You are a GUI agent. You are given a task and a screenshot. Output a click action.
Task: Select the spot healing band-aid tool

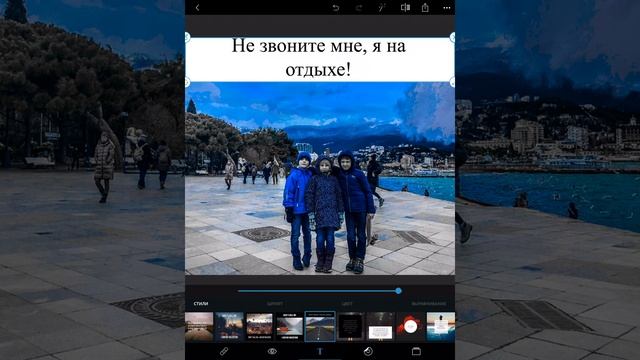[224, 351]
